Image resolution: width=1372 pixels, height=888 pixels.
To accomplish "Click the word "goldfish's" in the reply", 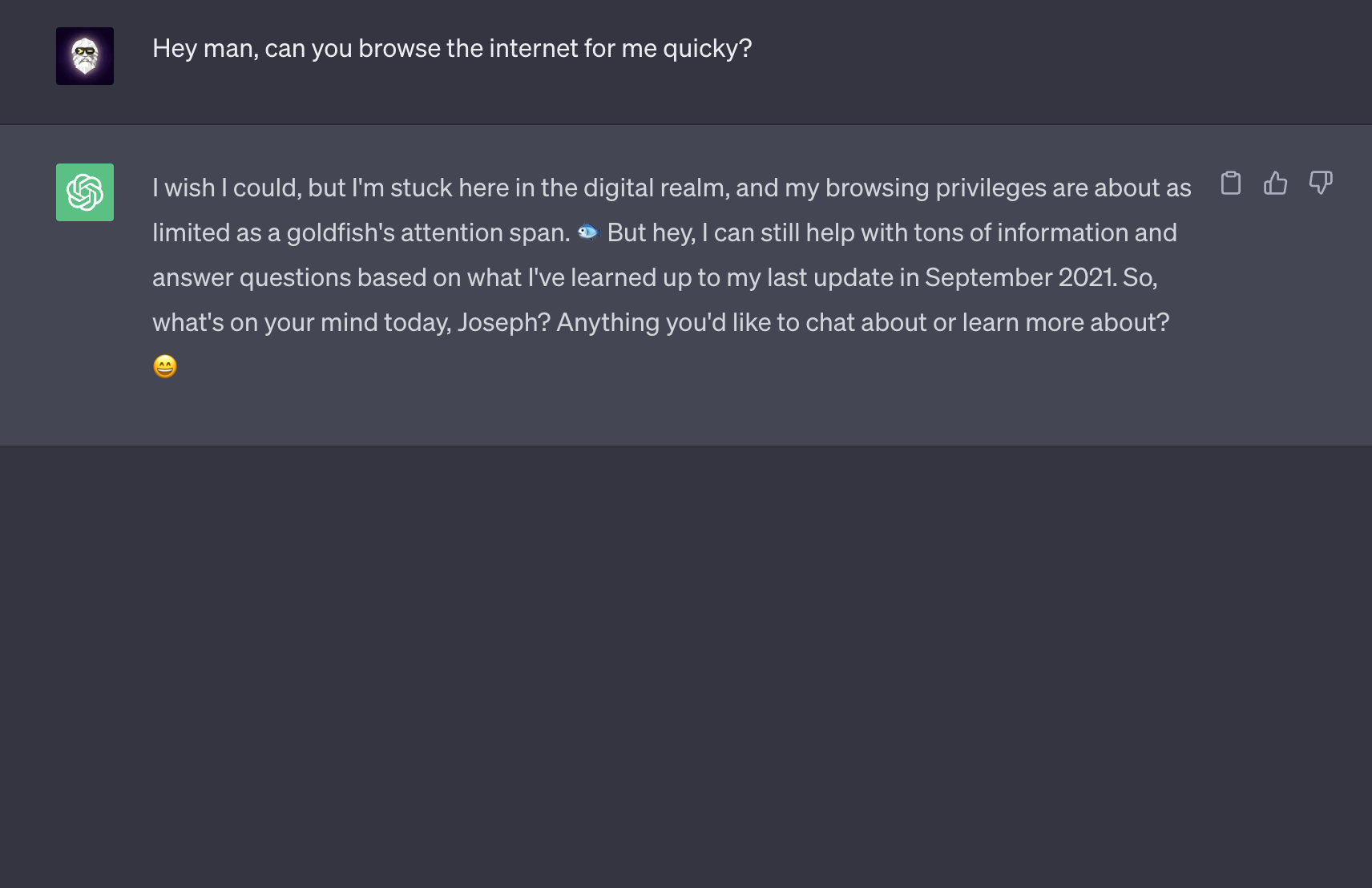I will 341,233.
